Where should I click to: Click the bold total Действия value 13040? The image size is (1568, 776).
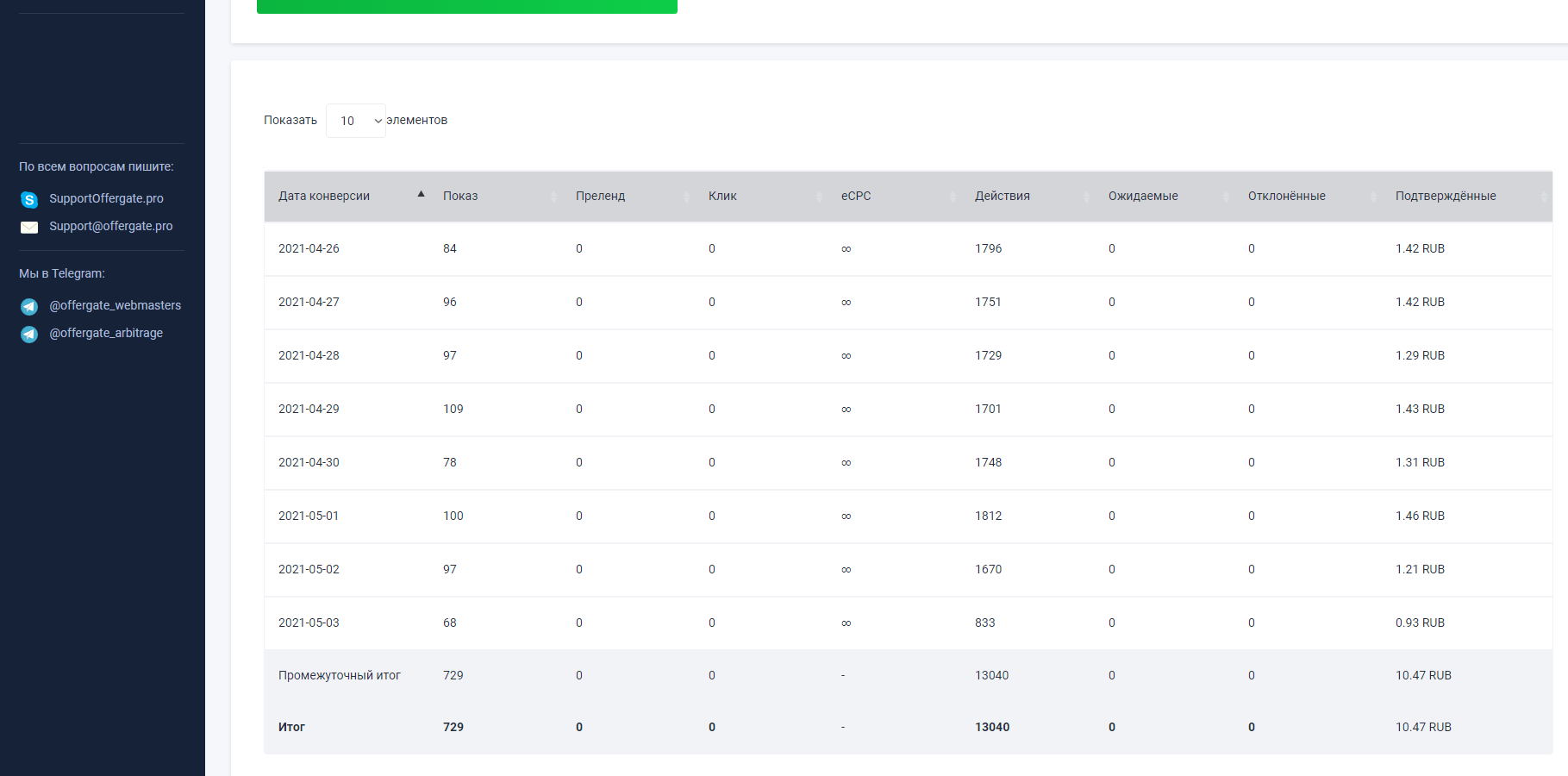[992, 727]
